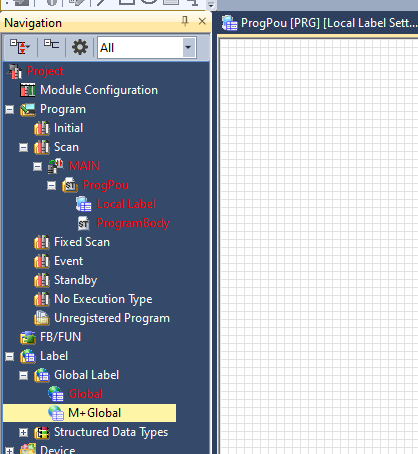Click the FB/FUN folder icon

coord(28,337)
